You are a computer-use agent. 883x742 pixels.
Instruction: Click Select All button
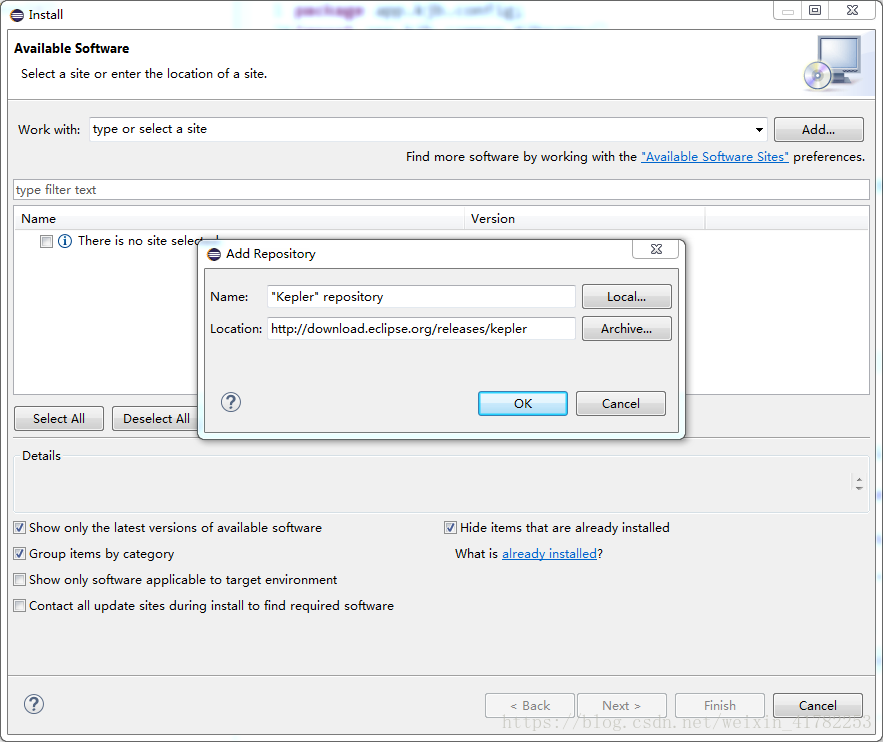(x=59, y=419)
